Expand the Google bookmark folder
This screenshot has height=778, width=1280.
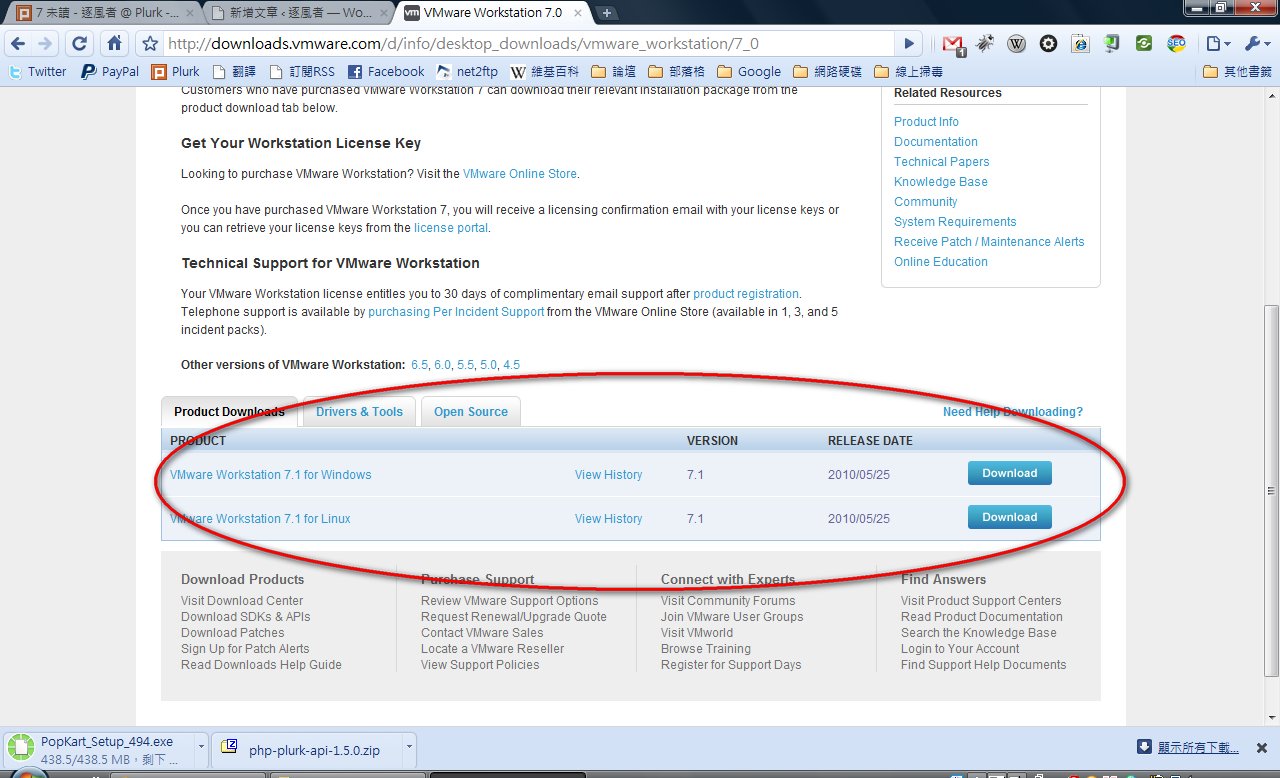(x=749, y=72)
